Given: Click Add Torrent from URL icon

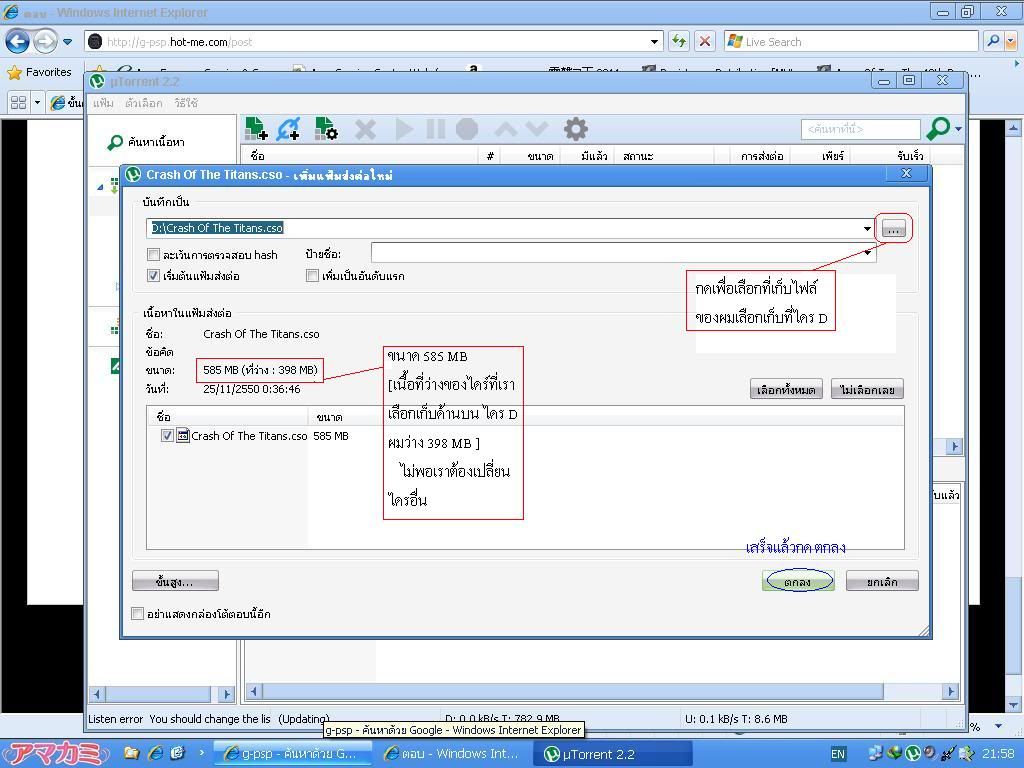Looking at the screenshot, I should point(288,129).
